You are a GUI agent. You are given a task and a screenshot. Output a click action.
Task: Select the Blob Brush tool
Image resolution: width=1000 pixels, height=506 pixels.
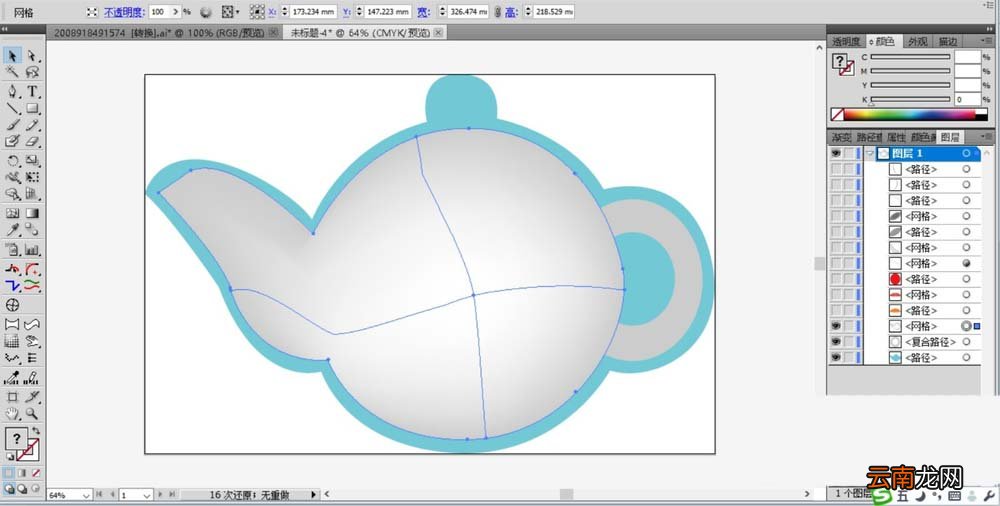[x=12, y=141]
